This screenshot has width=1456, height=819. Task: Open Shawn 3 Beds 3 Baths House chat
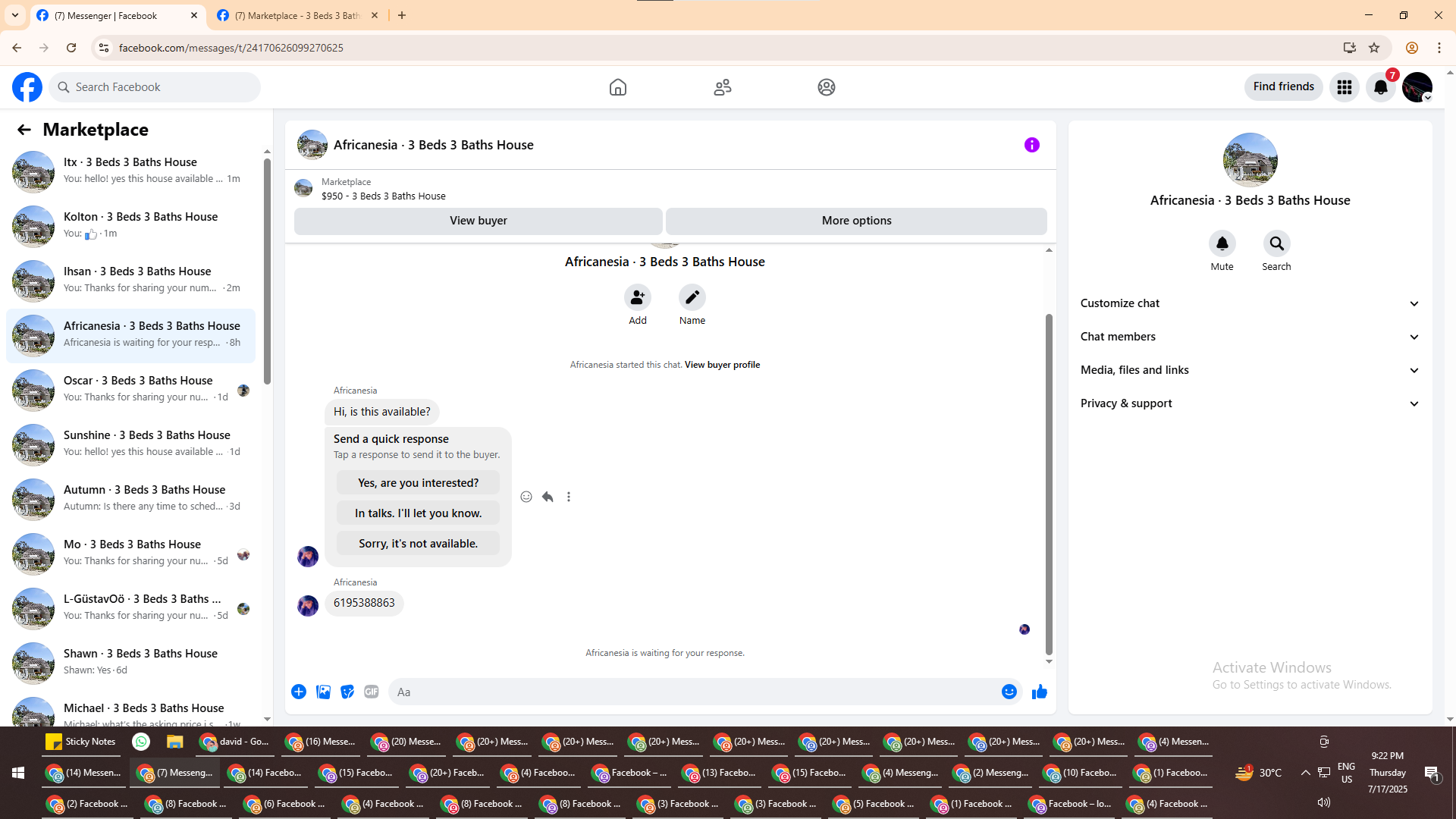[x=130, y=663]
